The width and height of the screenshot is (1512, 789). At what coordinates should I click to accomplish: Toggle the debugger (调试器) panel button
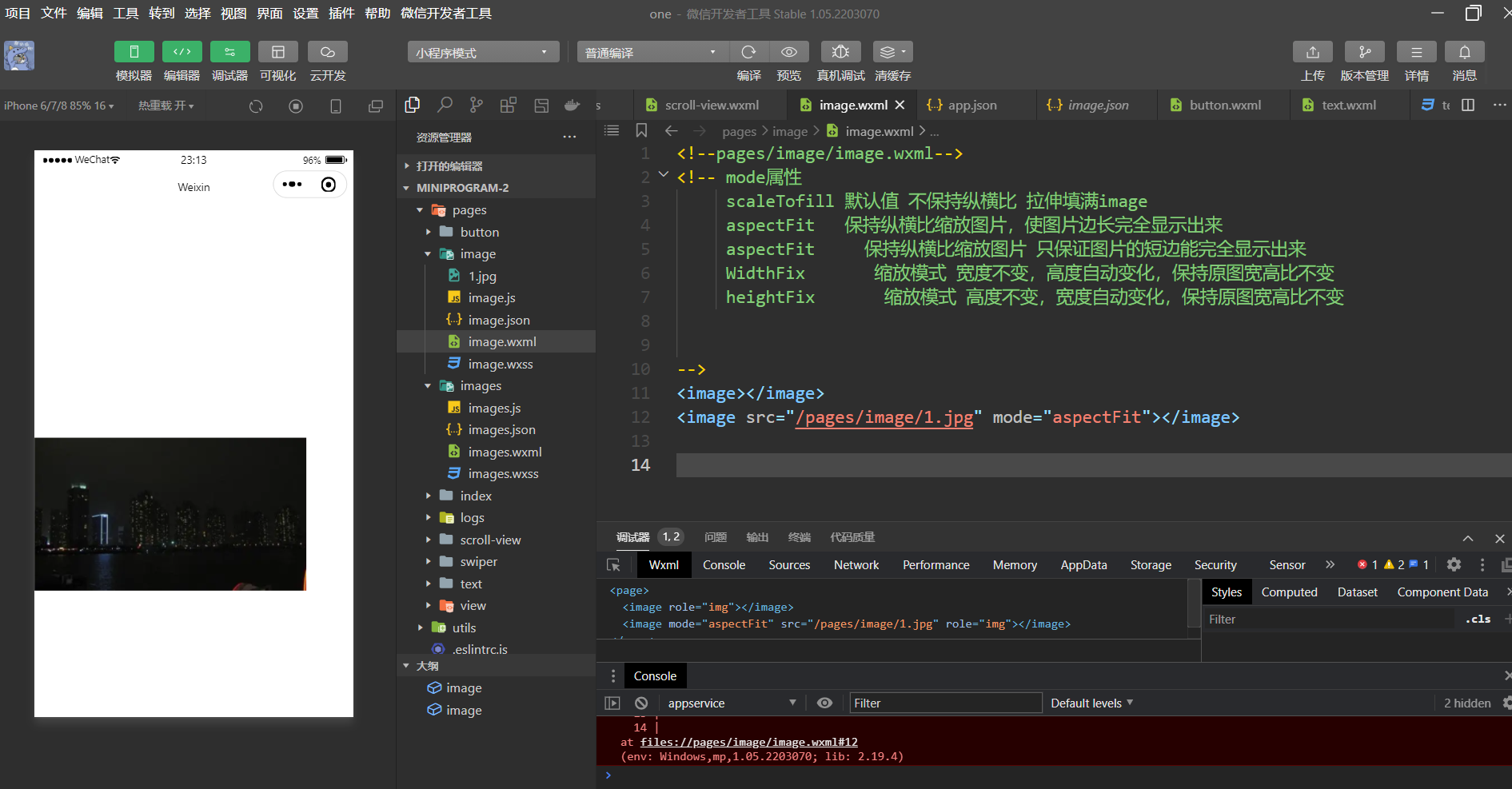tap(229, 52)
